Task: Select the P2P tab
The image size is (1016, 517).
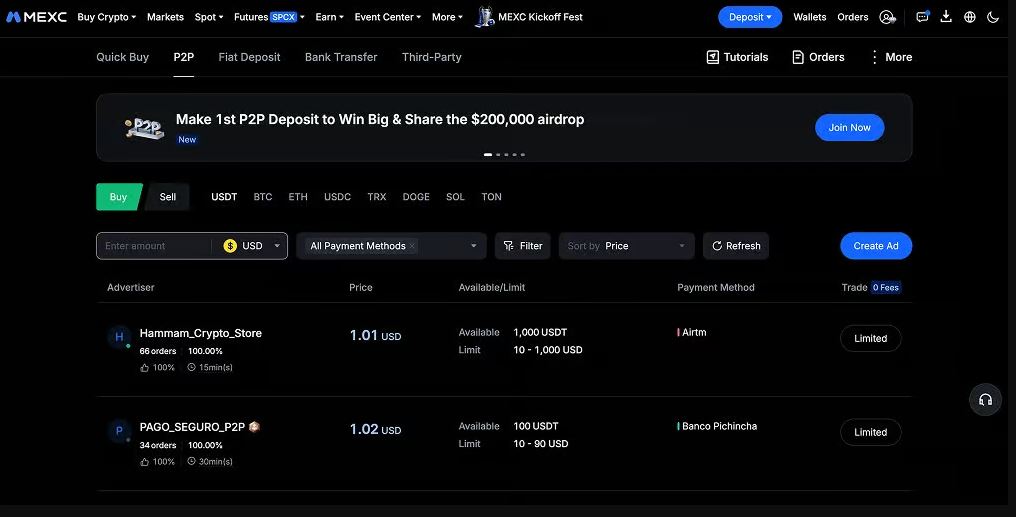Action: coord(183,57)
